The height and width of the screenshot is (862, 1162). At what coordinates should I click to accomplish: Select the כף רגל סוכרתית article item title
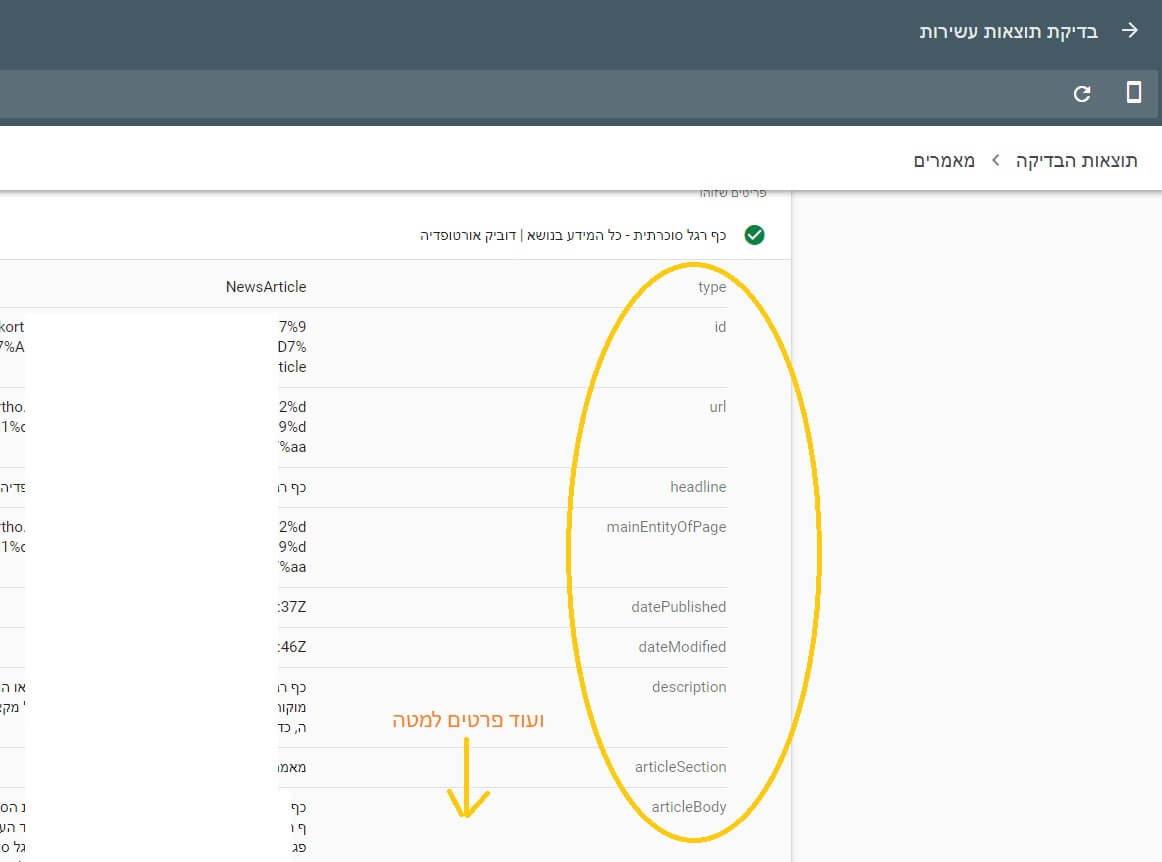[x=573, y=235]
